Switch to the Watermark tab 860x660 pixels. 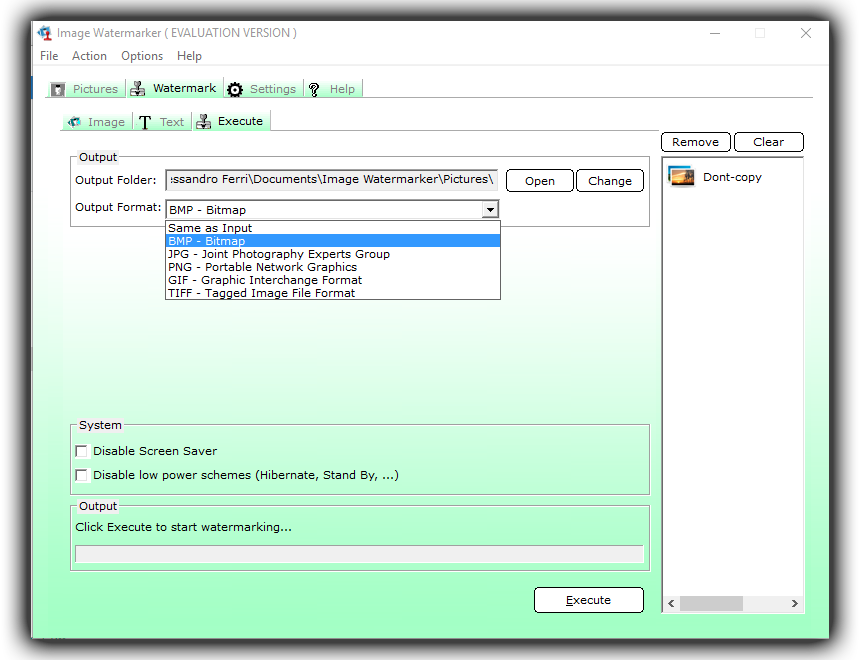tap(174, 88)
